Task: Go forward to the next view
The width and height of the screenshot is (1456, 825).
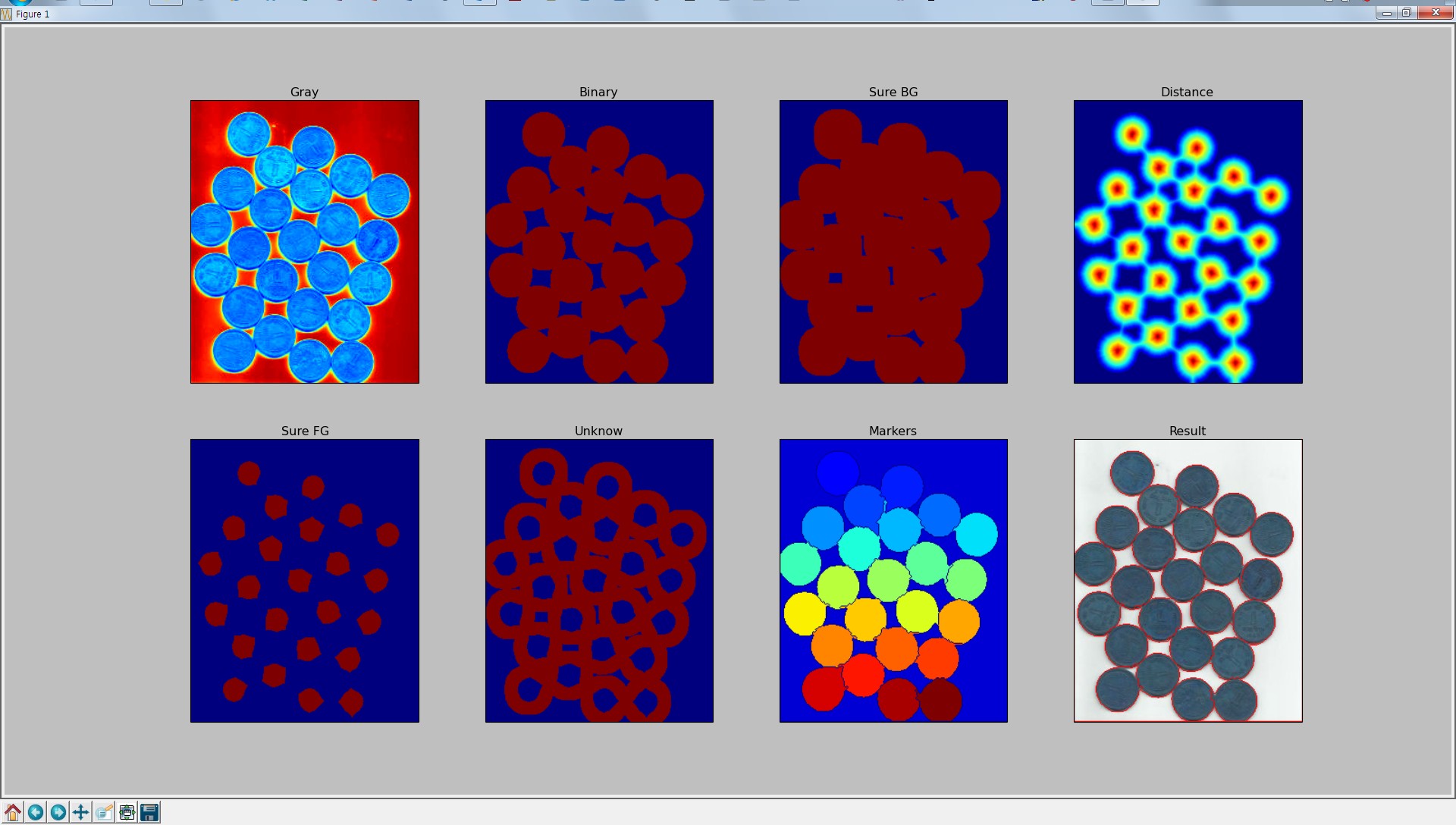Action: pyautogui.click(x=58, y=813)
